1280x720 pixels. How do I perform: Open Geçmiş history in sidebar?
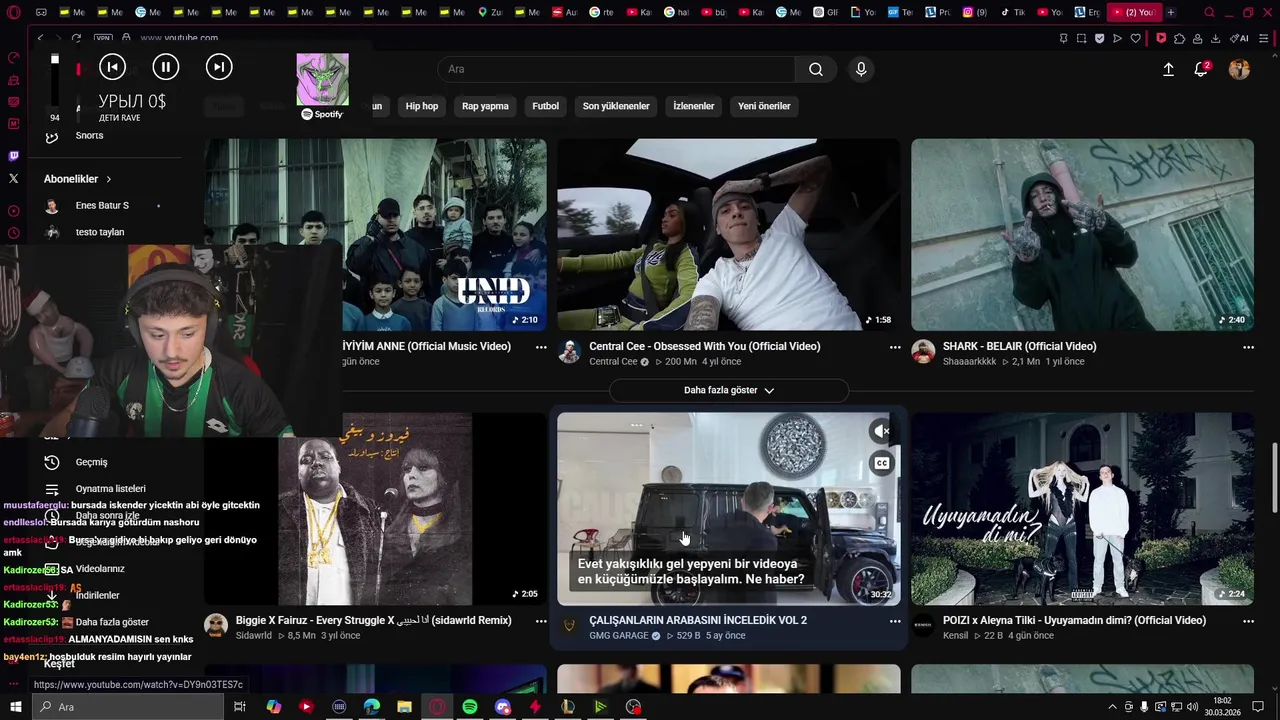pyautogui.click(x=91, y=462)
